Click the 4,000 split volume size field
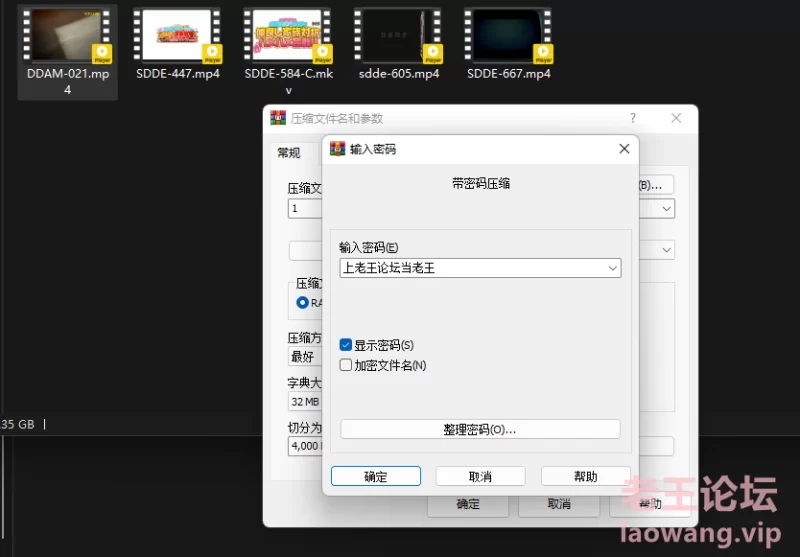This screenshot has width=800, height=557. point(305,446)
